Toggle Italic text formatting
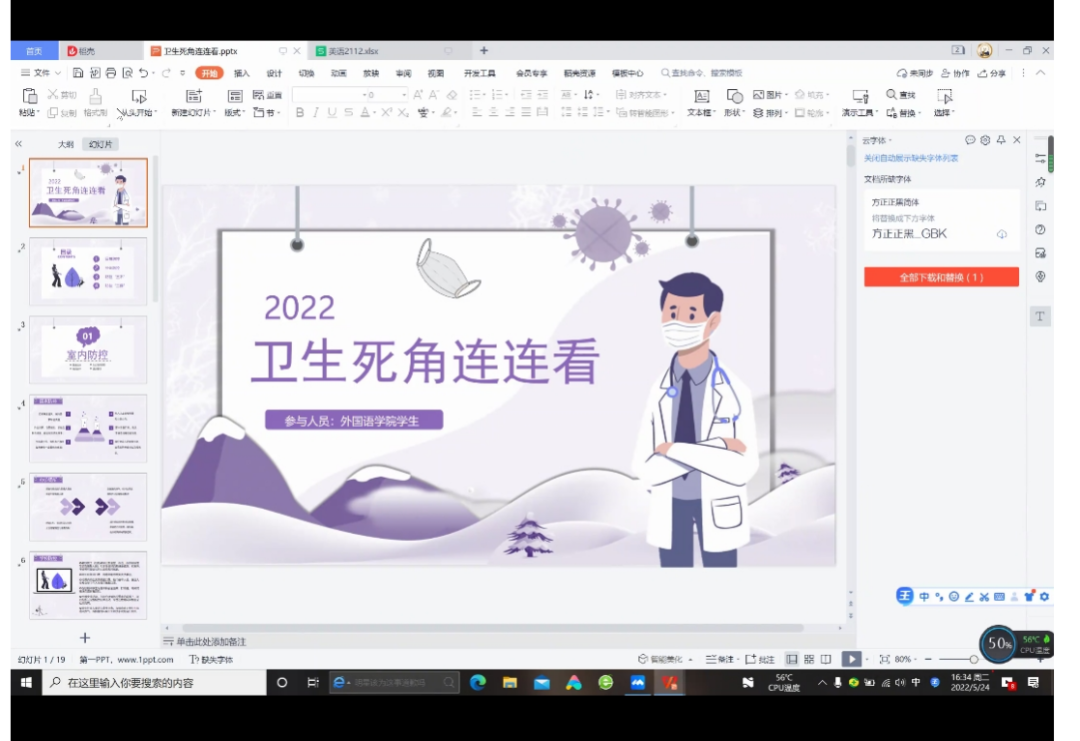Viewport: 1080px width, 741px height. [316, 113]
